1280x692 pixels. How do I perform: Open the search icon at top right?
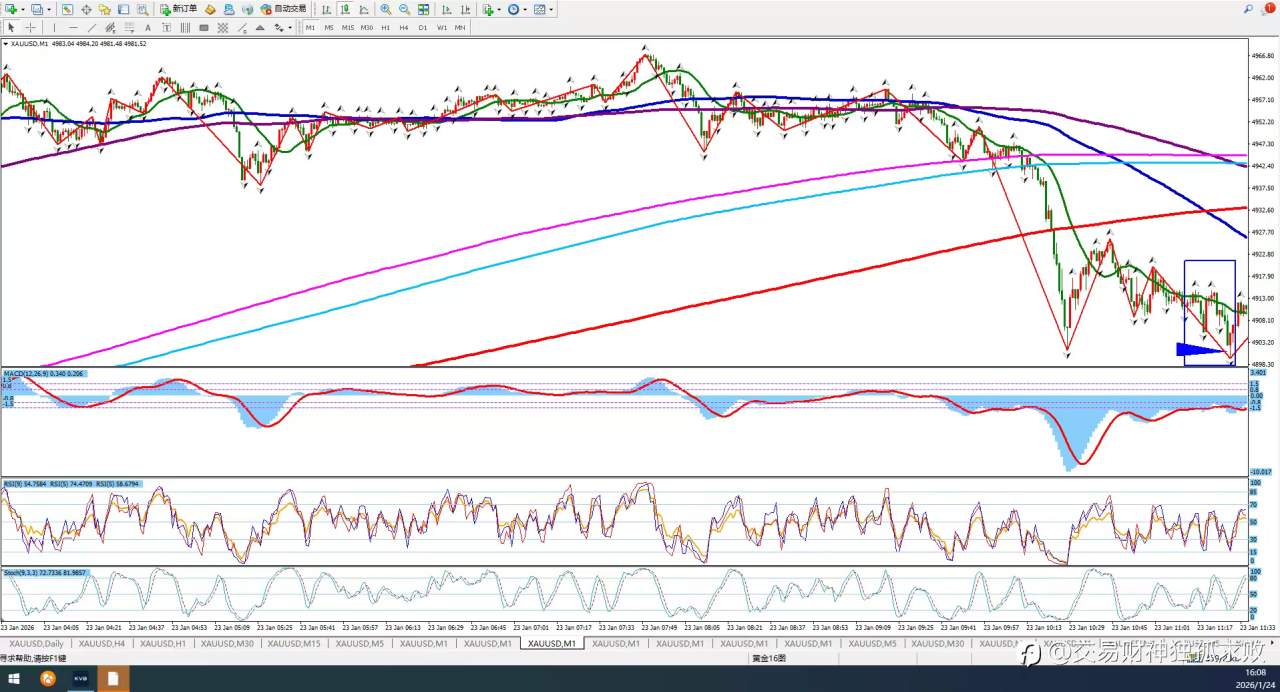point(1248,9)
